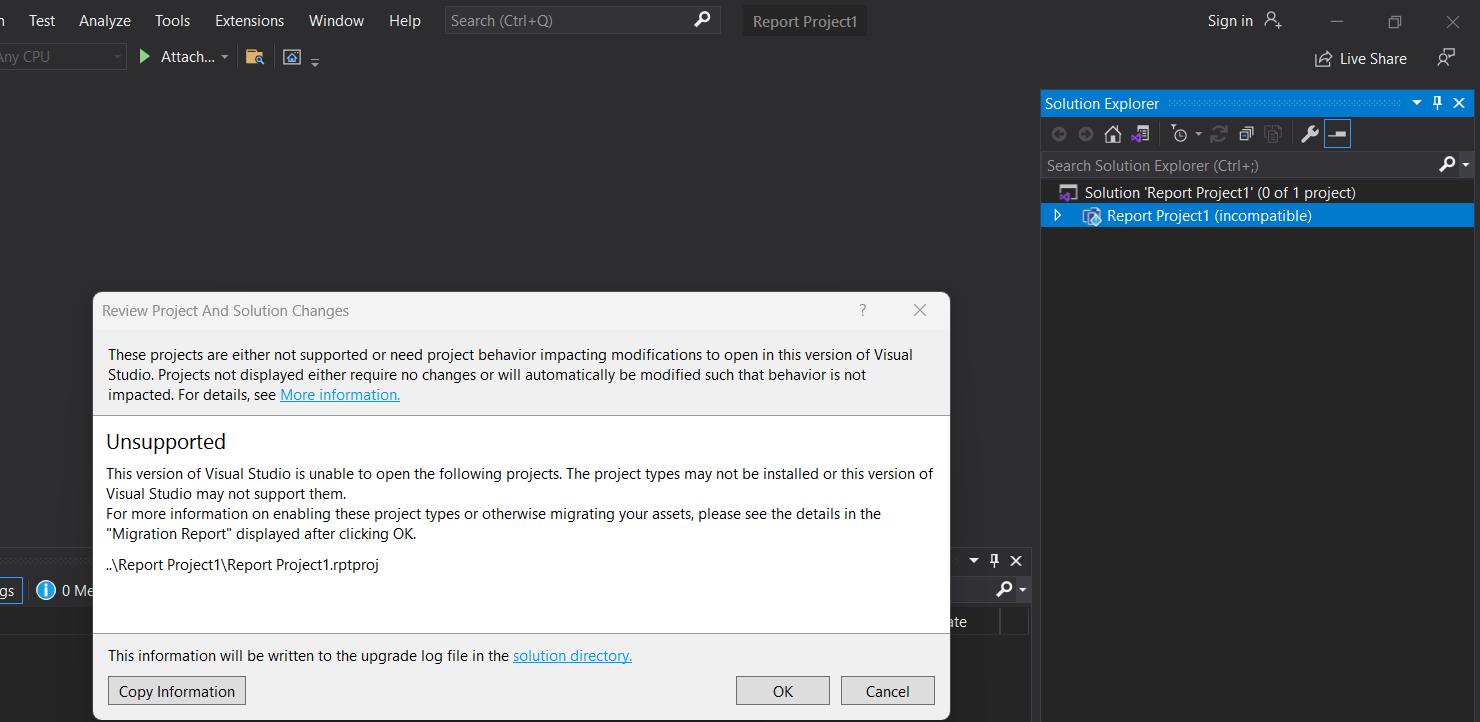Image resolution: width=1480 pixels, height=722 pixels.
Task: Click the home window toolbar icon
Action: click(292, 57)
